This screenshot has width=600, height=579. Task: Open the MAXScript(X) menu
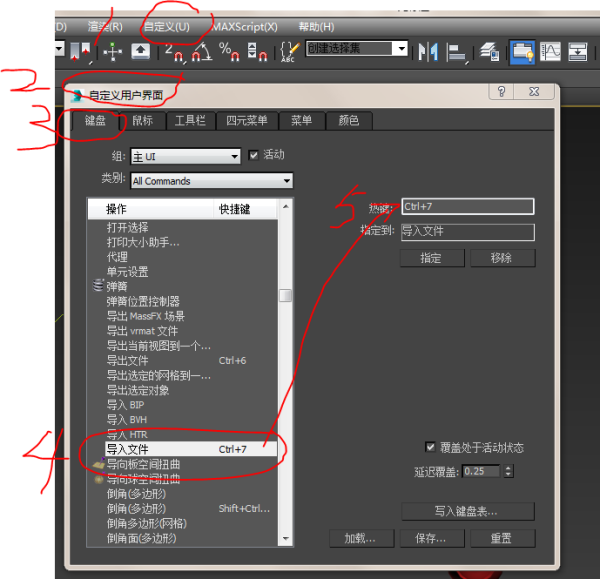click(x=245, y=27)
